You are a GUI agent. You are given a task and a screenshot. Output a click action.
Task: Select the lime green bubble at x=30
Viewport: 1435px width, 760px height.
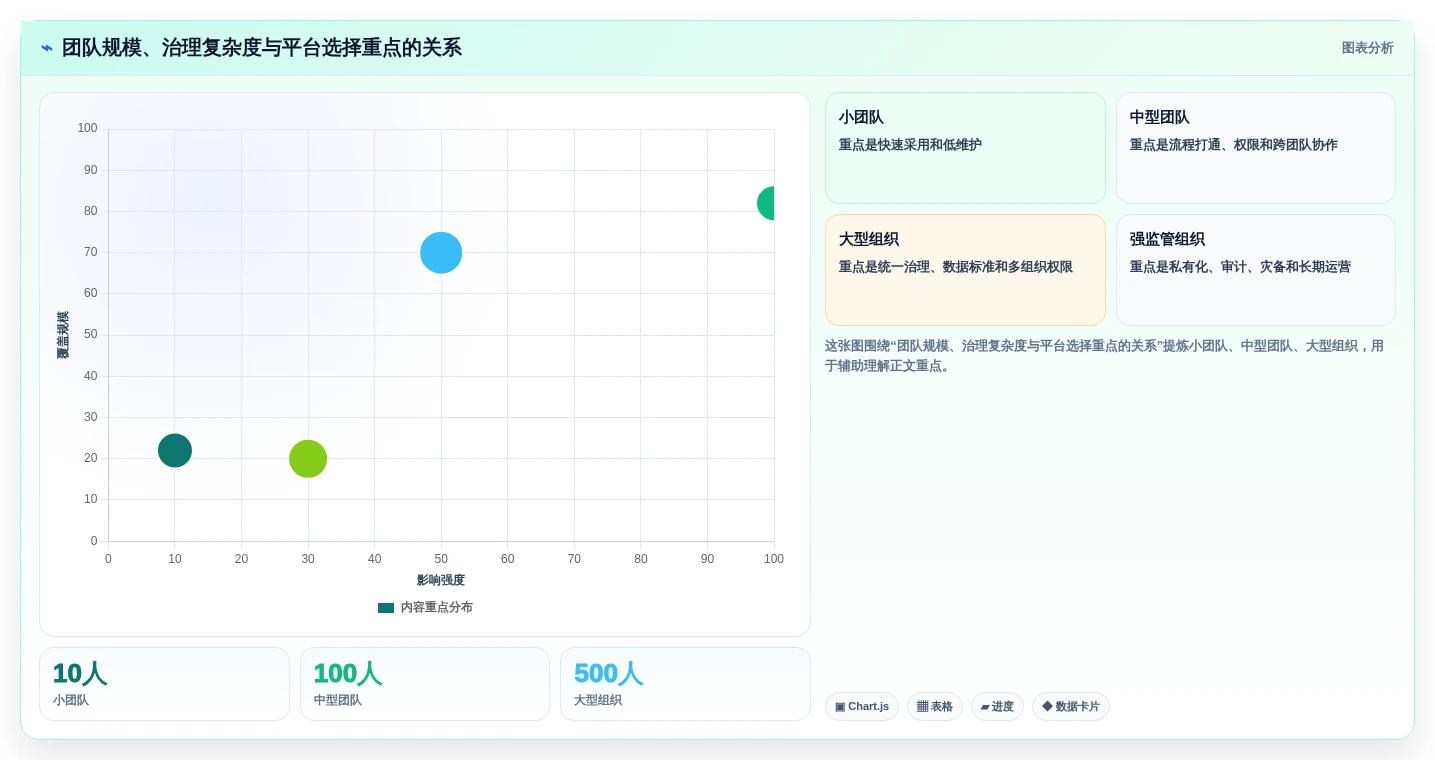pyautogui.click(x=308, y=459)
